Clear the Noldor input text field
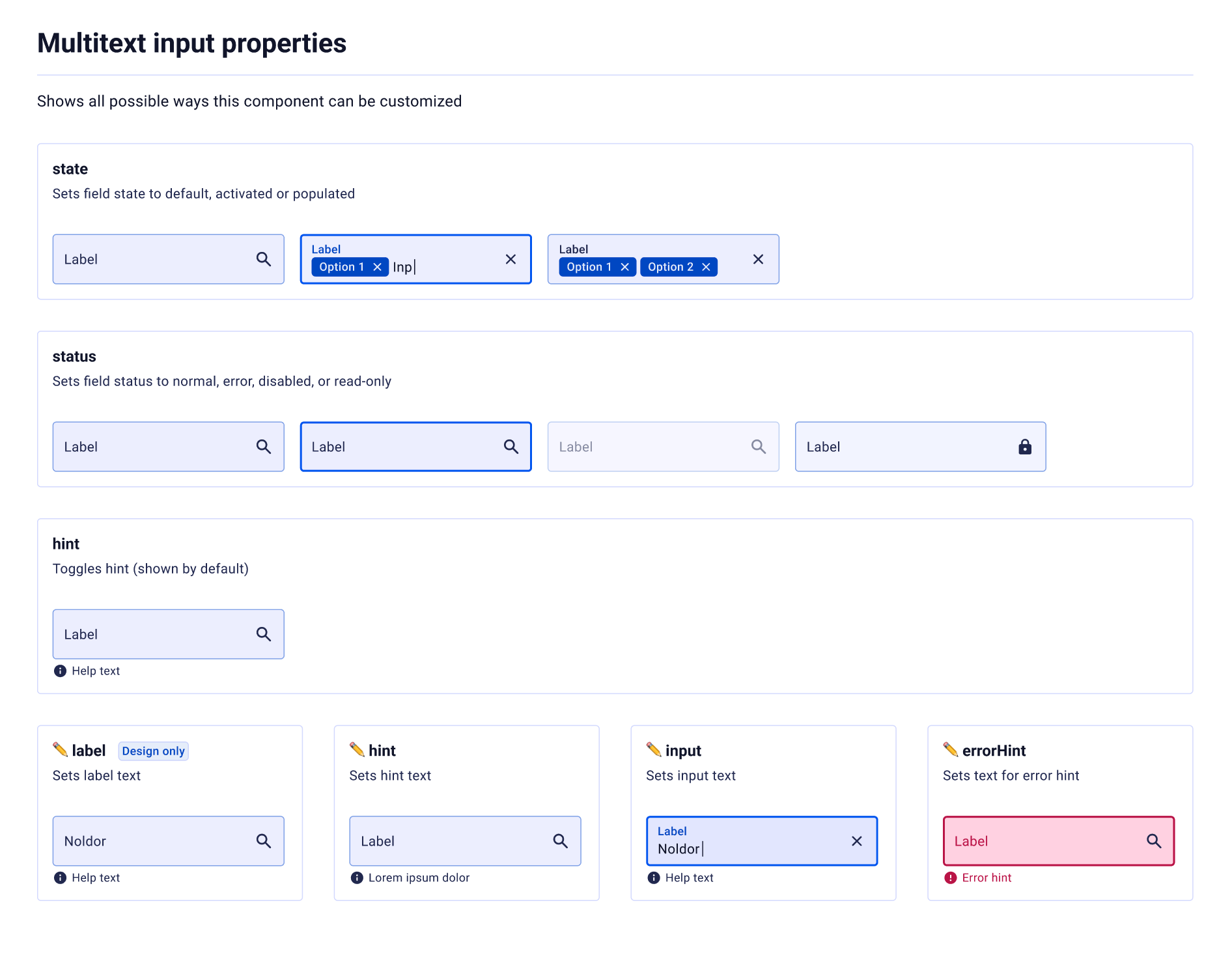 pos(857,841)
